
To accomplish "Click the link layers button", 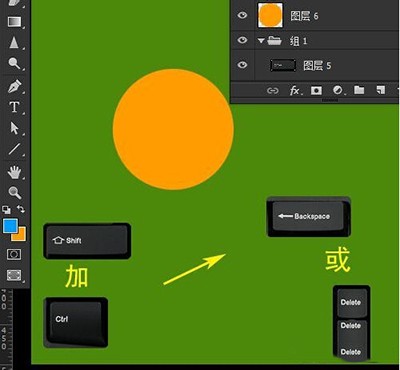I will (272, 91).
